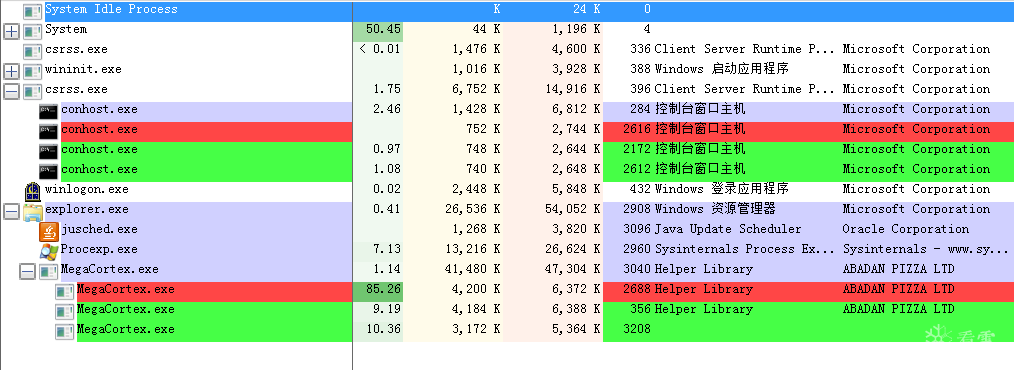Click the 85.26 CPU usage value

pos(383,289)
